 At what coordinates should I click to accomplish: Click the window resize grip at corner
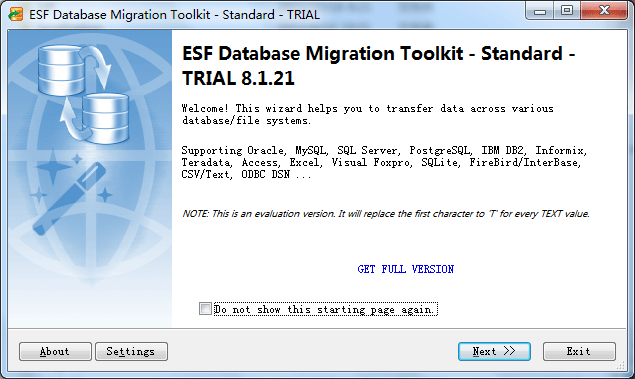[x=621, y=366]
